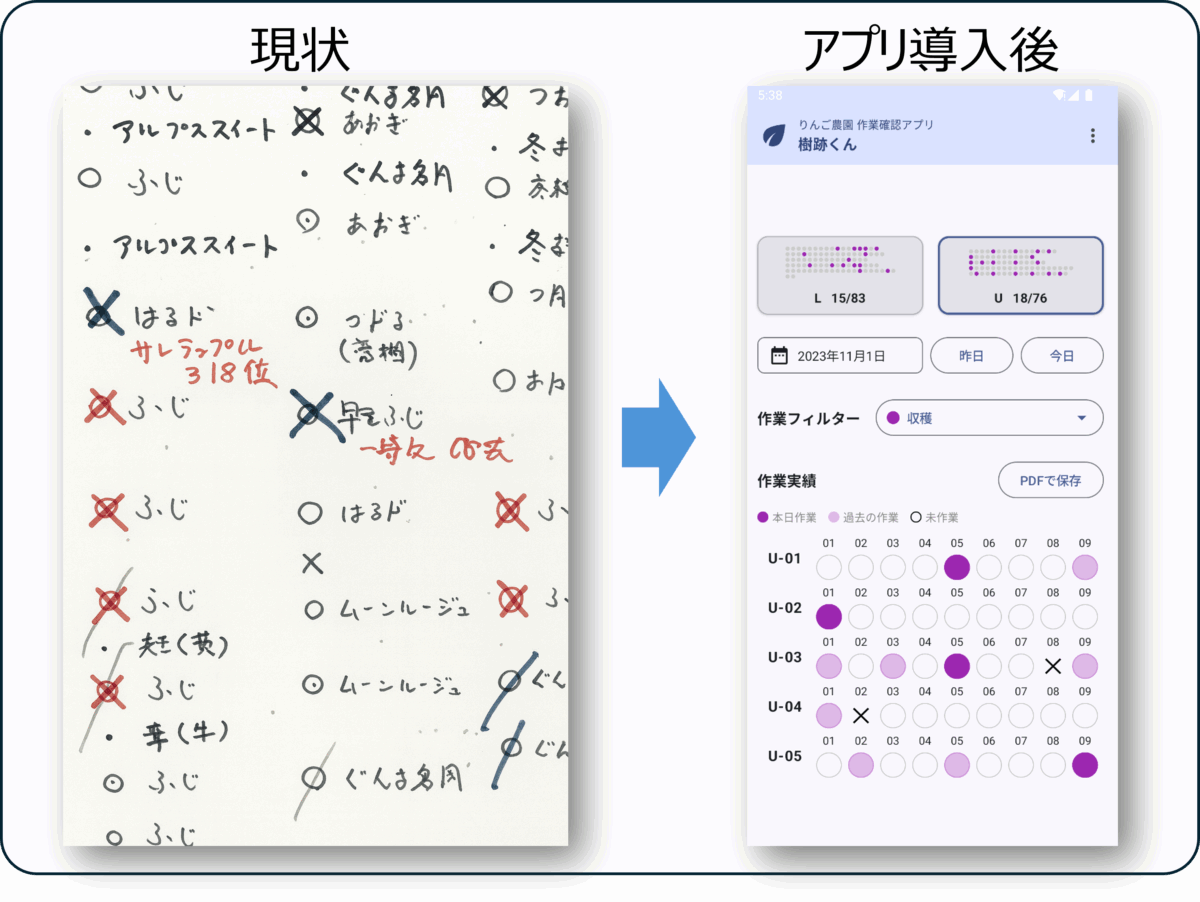Open the date picker showing 2023年11月1日
The height and width of the screenshot is (902, 1200).
pos(840,356)
